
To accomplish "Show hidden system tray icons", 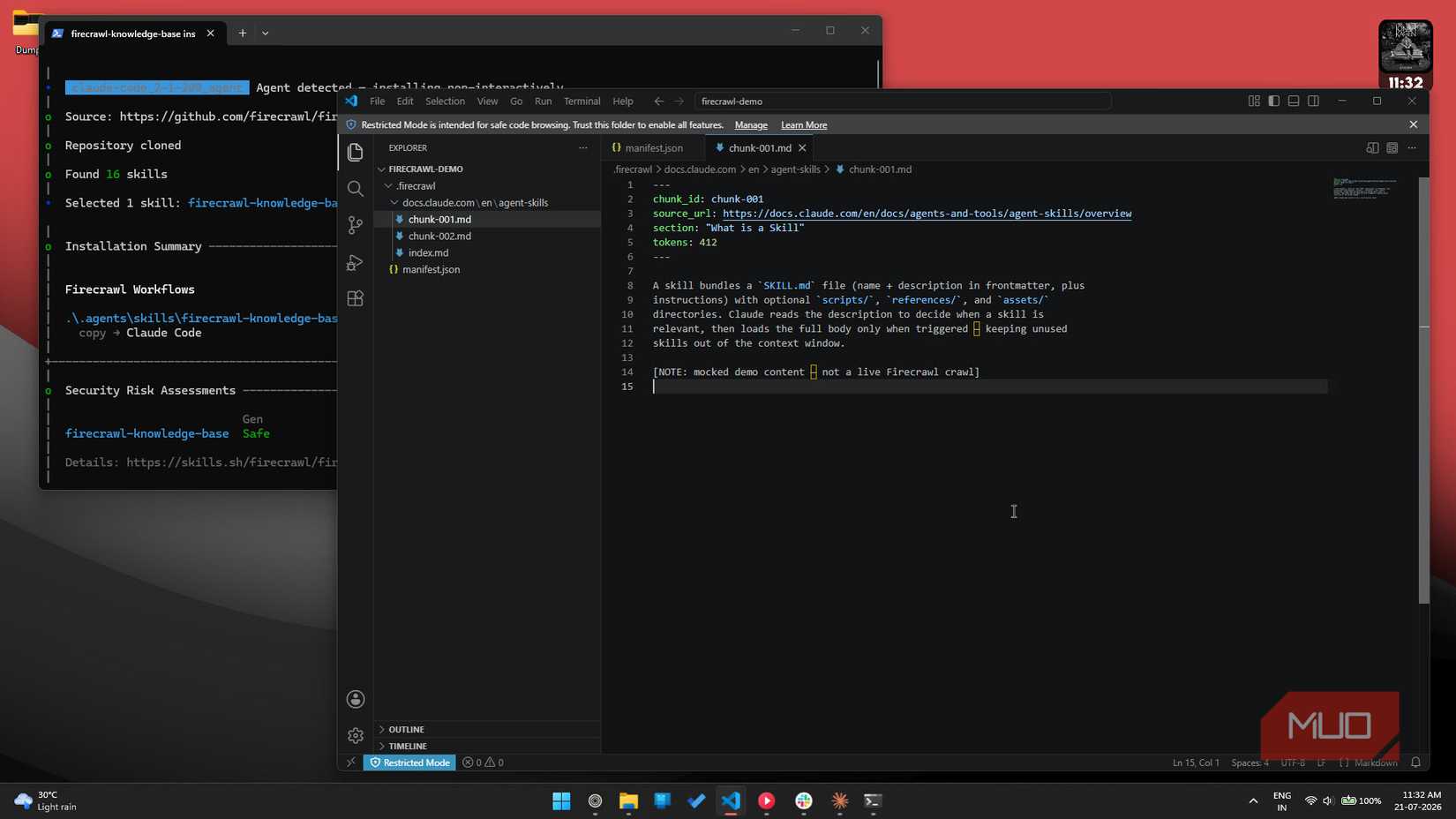I will pos(1253,801).
